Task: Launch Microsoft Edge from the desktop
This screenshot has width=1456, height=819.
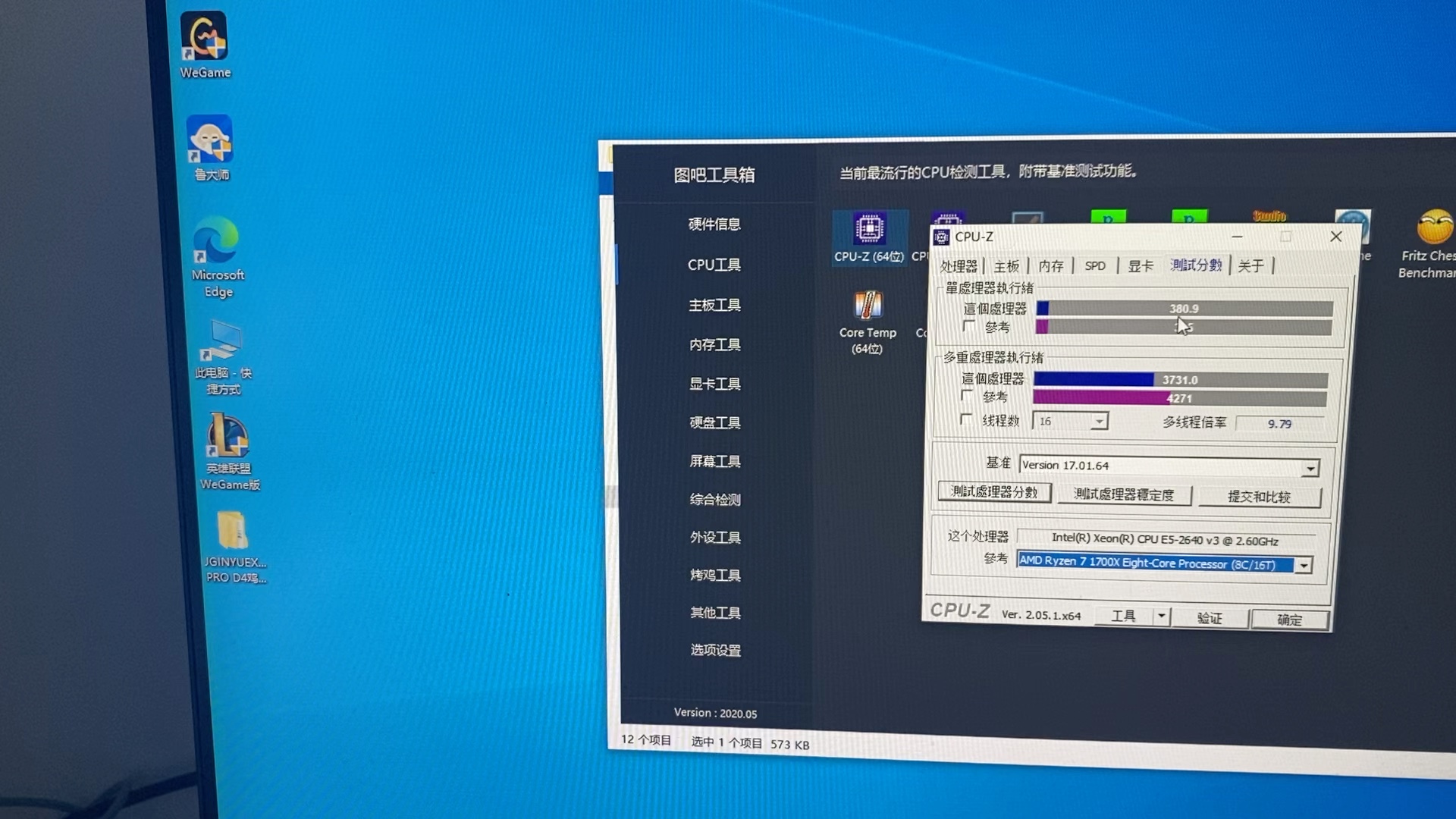Action: tap(217, 258)
